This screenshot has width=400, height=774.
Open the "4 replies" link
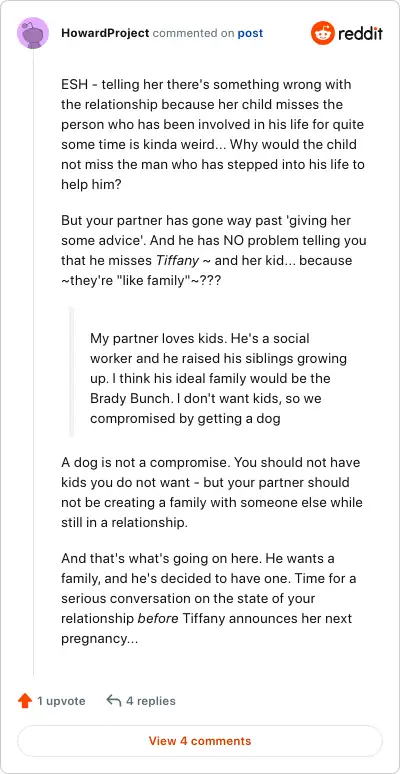[x=151, y=701]
